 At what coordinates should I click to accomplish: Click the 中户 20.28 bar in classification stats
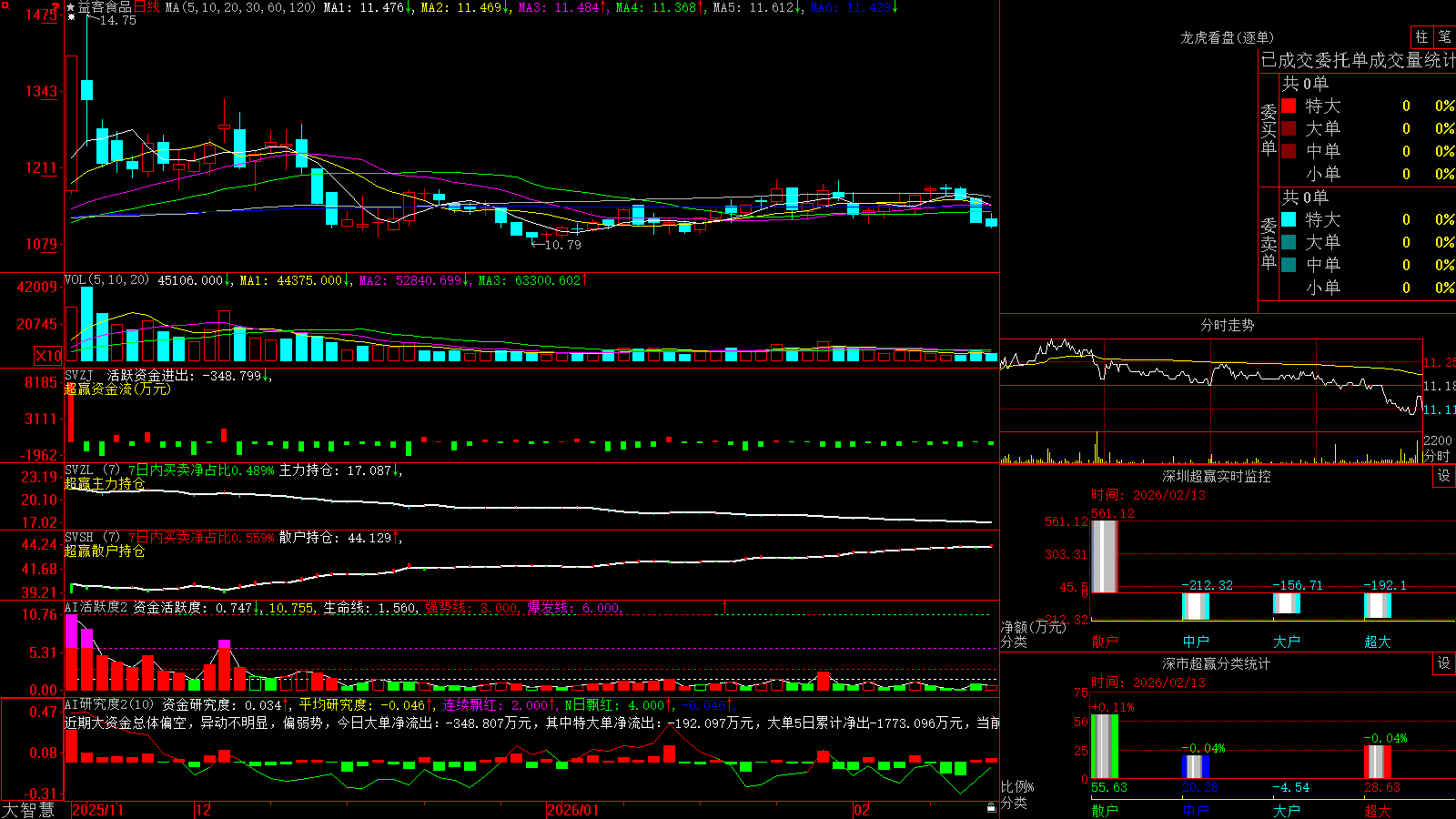tap(1196, 766)
